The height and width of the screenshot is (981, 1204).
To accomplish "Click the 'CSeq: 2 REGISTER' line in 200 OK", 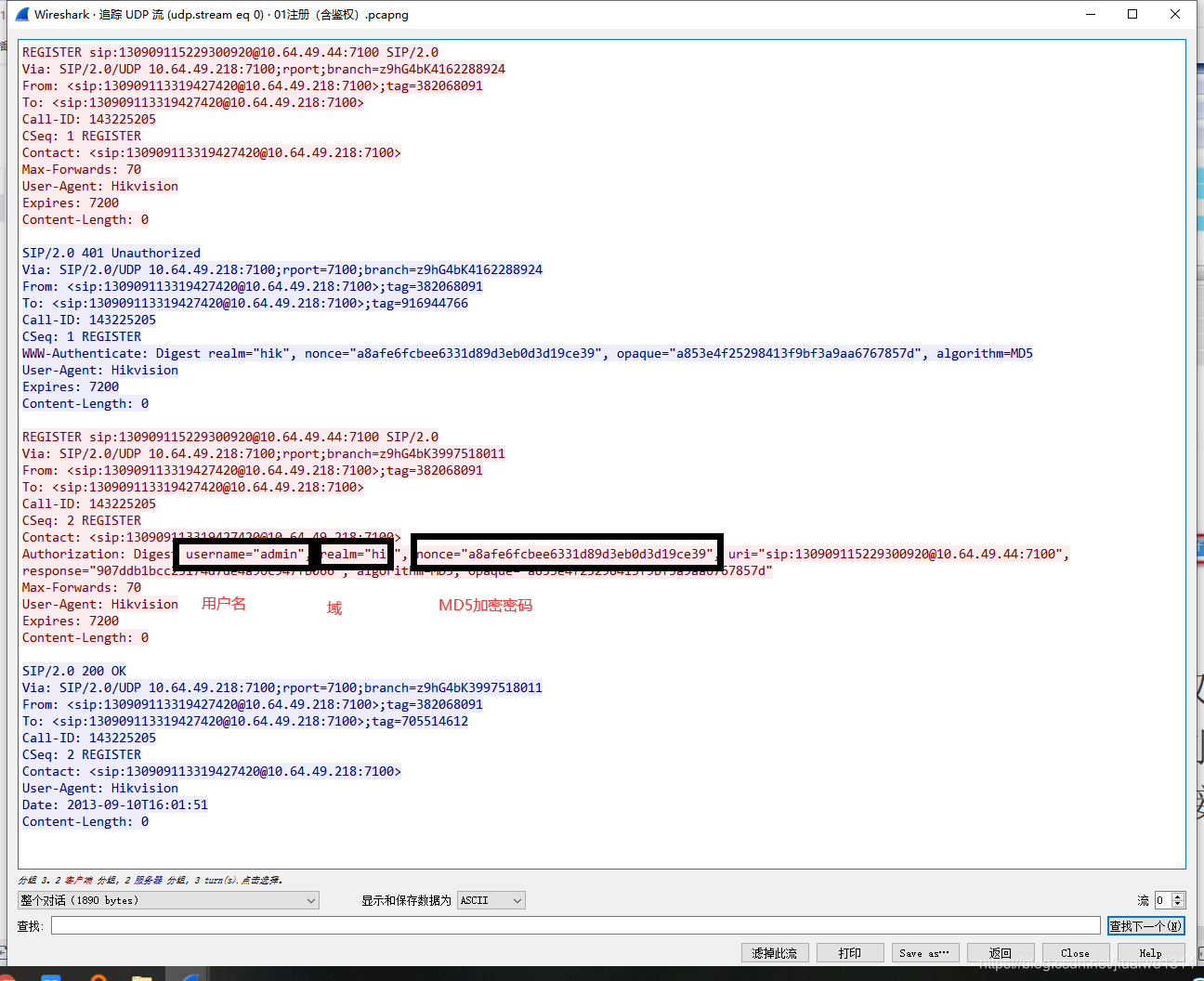I will point(82,754).
